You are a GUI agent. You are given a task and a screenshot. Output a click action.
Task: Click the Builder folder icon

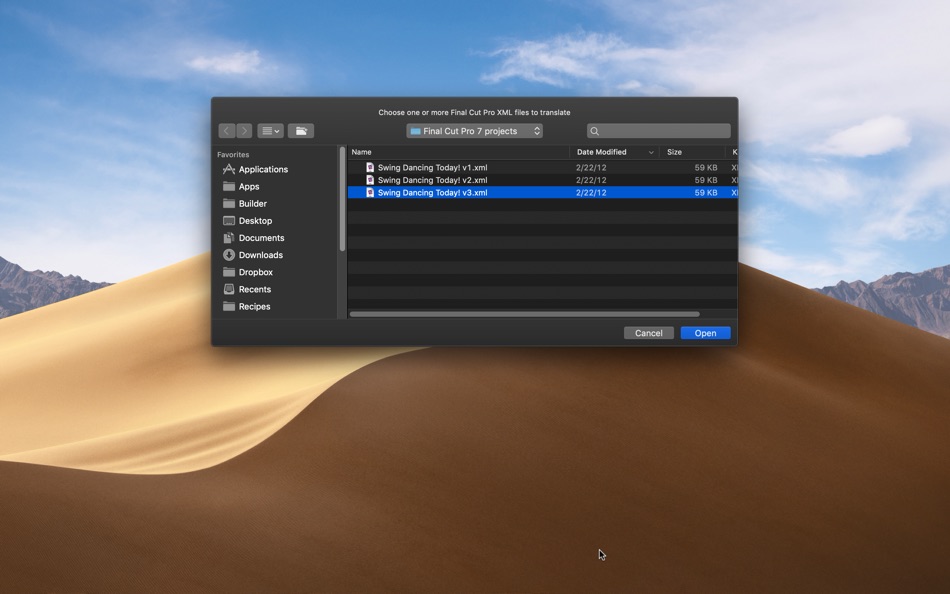[x=229, y=203]
